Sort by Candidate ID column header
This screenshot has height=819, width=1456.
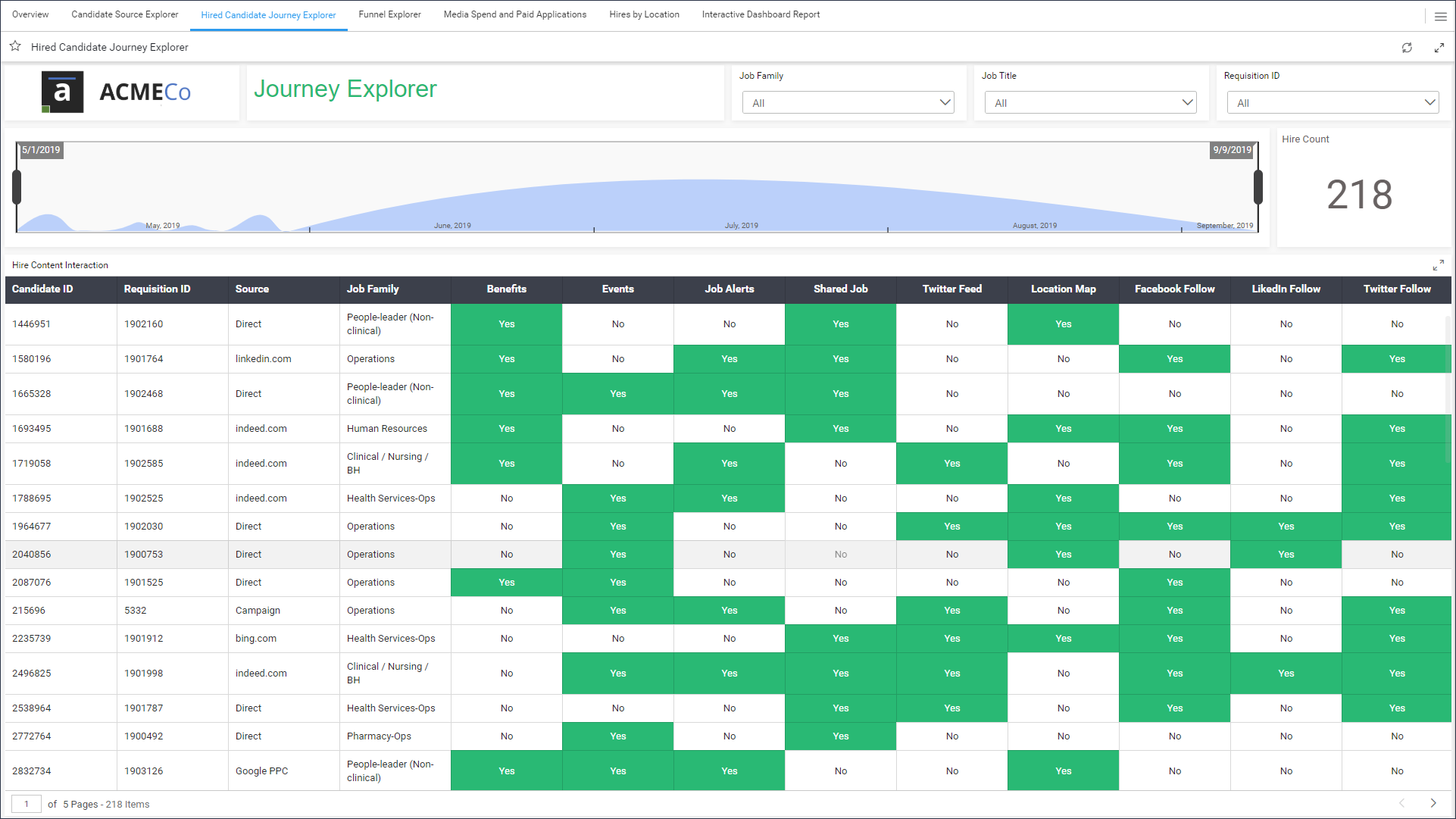point(42,289)
